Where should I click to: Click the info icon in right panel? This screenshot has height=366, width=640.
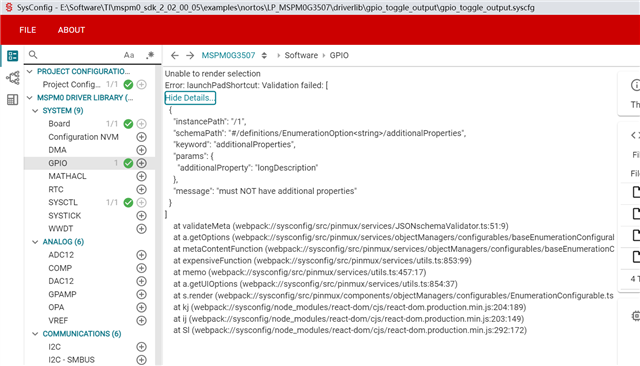636,85
